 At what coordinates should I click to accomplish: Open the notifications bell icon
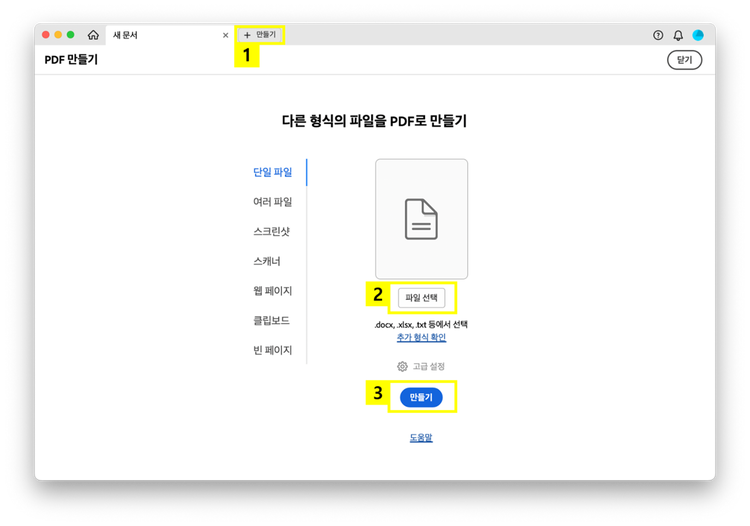pos(678,35)
